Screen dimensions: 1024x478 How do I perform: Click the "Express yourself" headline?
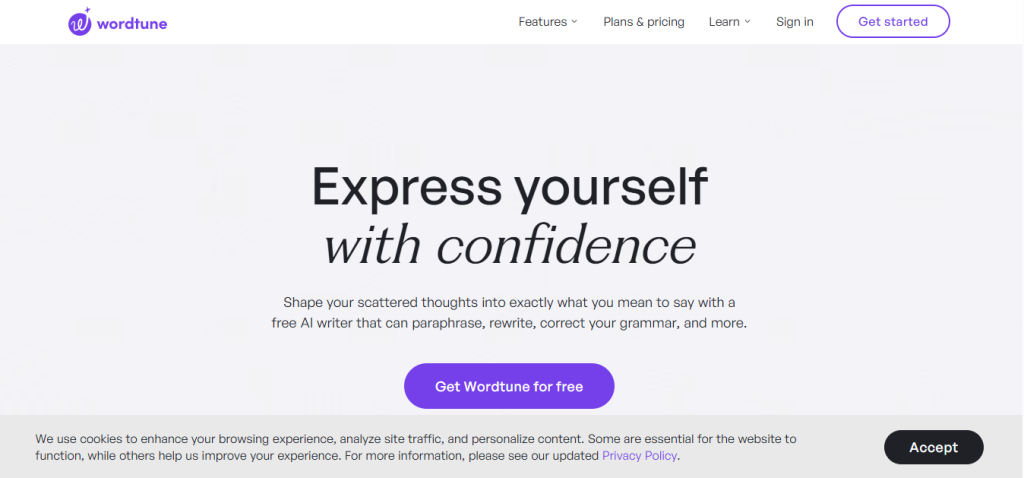point(510,187)
